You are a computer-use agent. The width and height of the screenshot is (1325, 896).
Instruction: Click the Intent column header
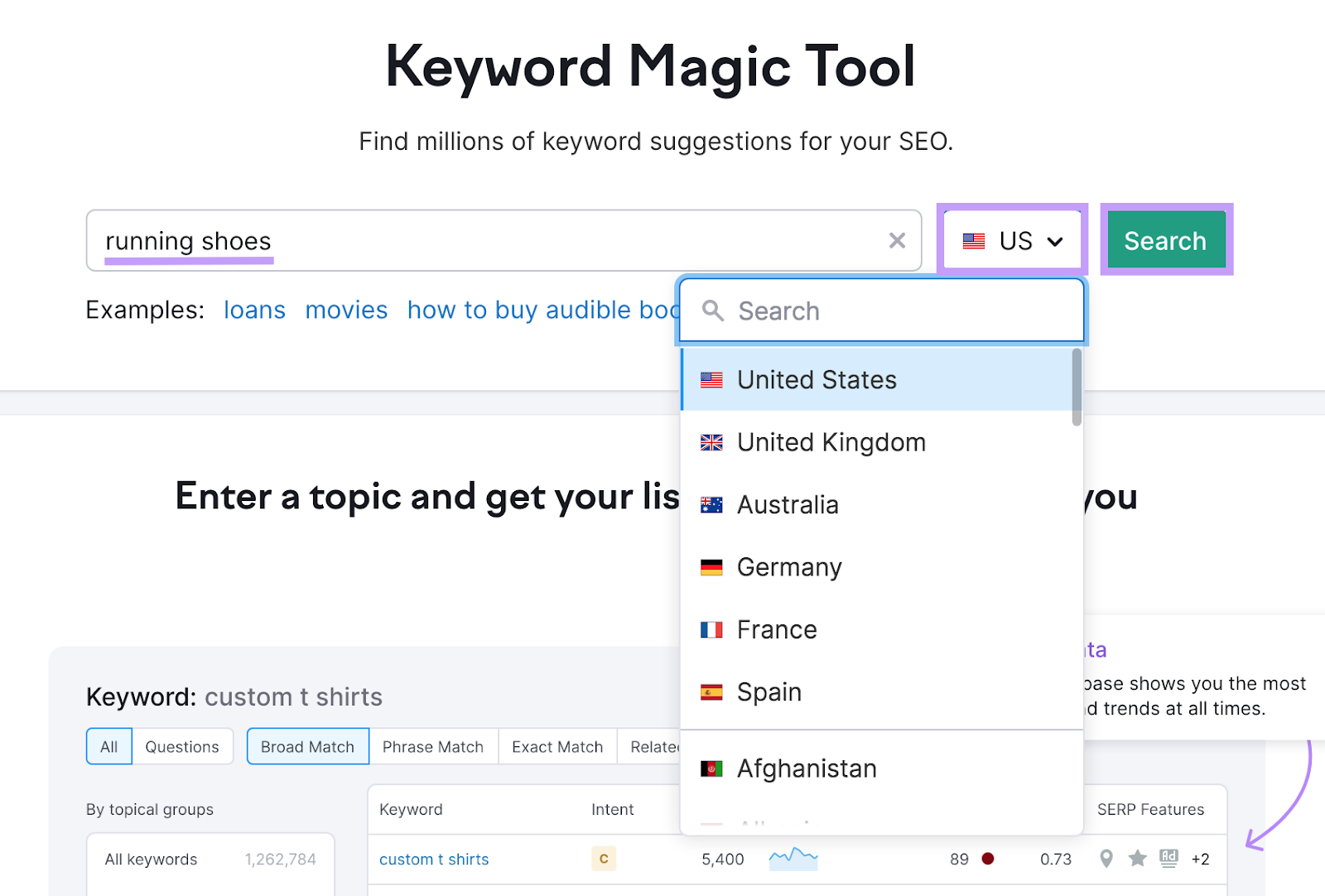[x=613, y=810]
